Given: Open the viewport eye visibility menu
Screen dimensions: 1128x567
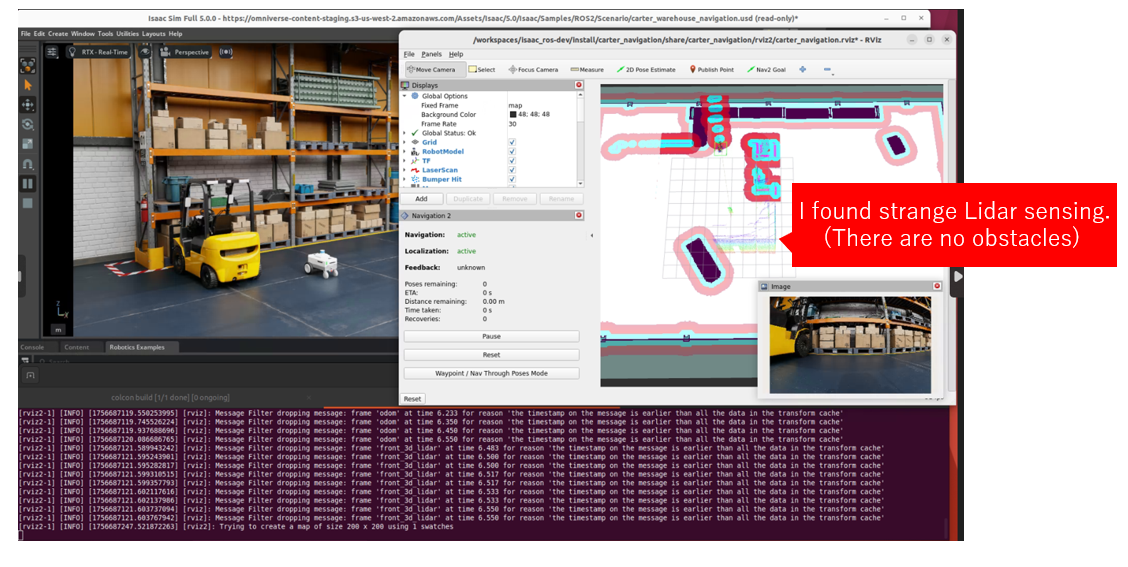Looking at the screenshot, I should tap(145, 52).
